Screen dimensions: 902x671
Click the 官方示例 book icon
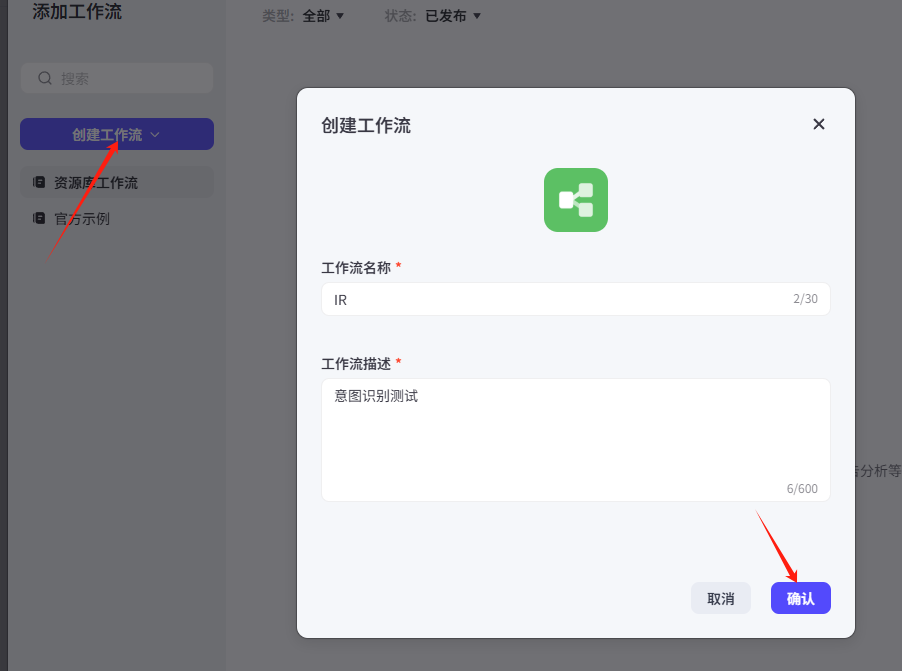pyautogui.click(x=39, y=219)
